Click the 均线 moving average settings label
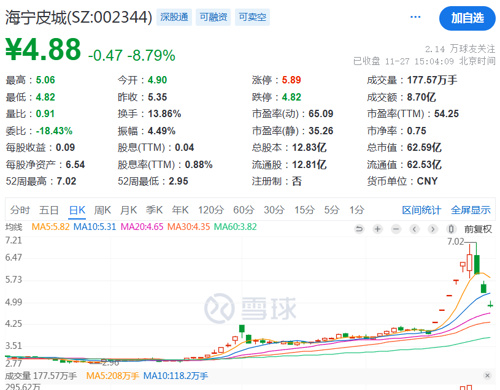The width and height of the screenshot is (500, 390). coord(14,227)
